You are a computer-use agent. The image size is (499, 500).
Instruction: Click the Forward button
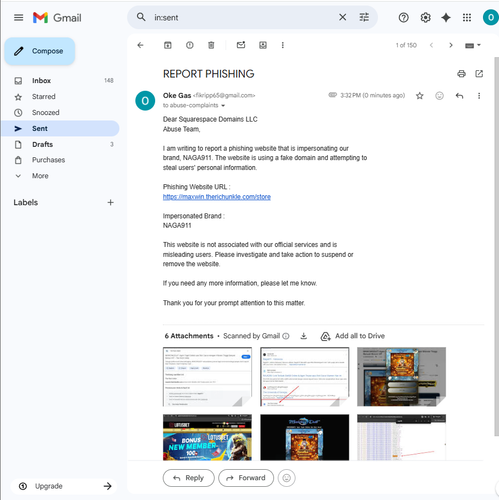click(246, 478)
